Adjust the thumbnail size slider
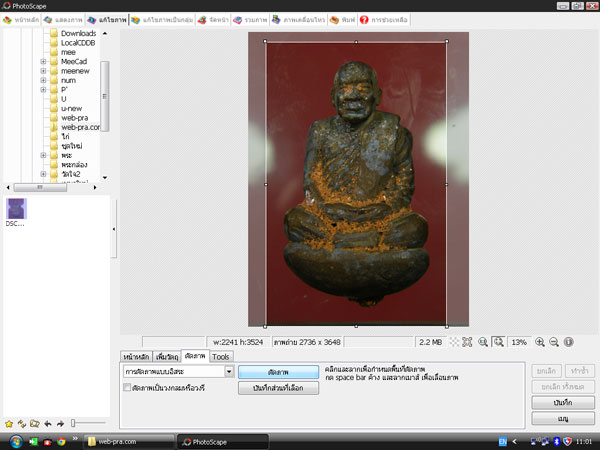600x450 pixels. (73, 423)
